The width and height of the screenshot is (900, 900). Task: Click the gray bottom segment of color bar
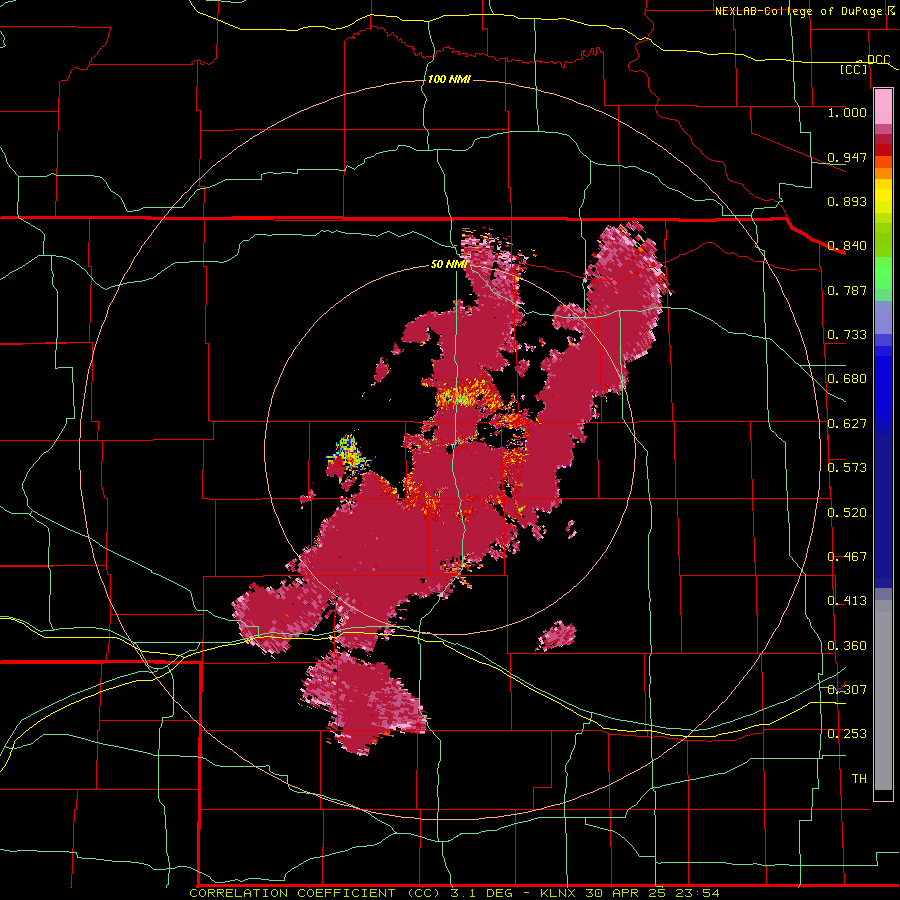(883, 695)
